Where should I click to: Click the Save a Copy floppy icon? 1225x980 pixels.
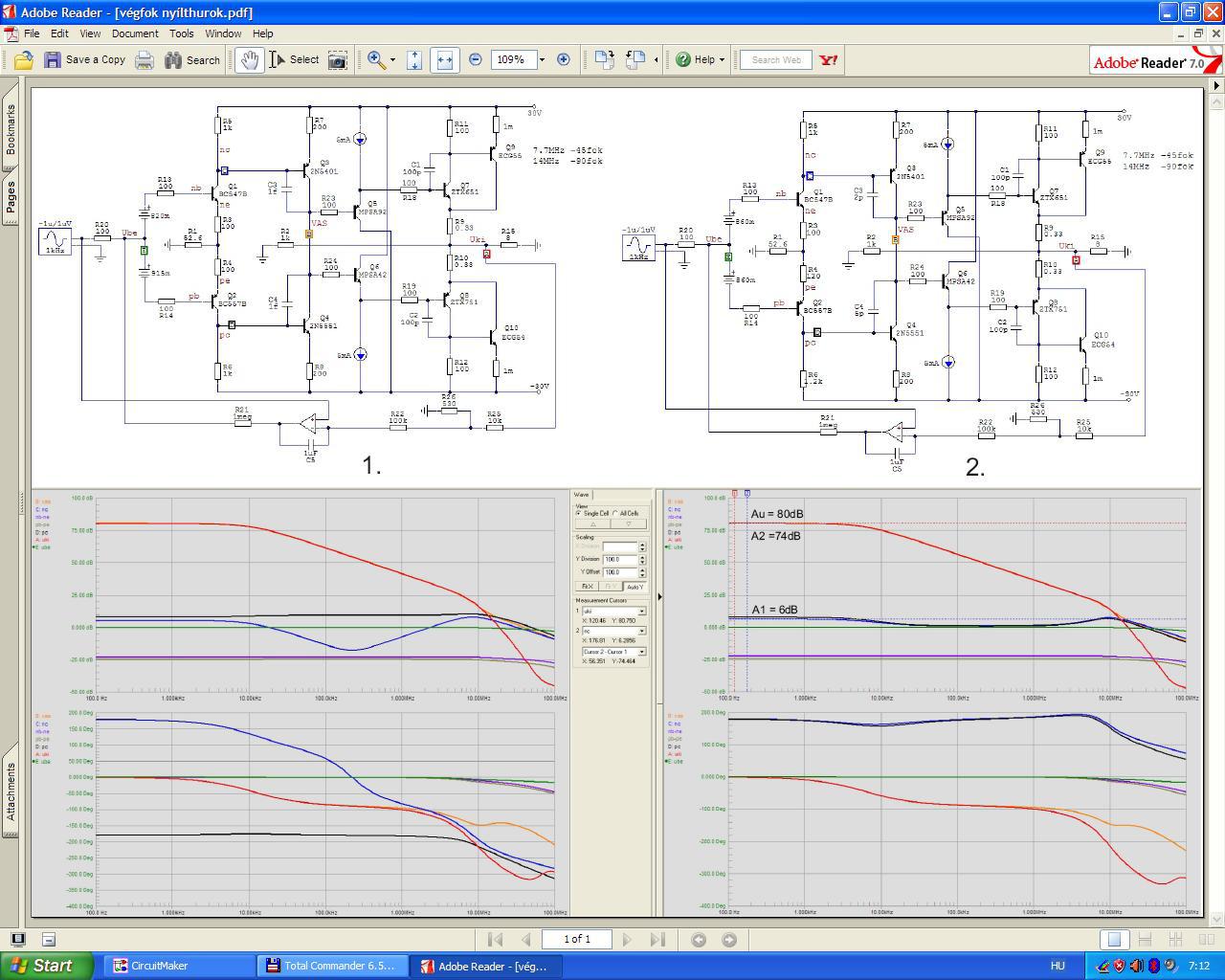(53, 59)
